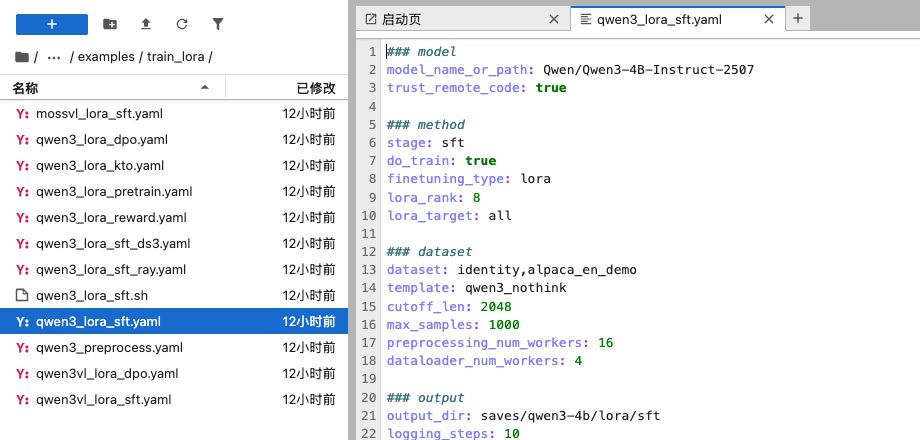This screenshot has width=920, height=440.
Task: Click the Qwen/Qwen3-4B-Instruct-2507 value
Action: [x=648, y=70]
